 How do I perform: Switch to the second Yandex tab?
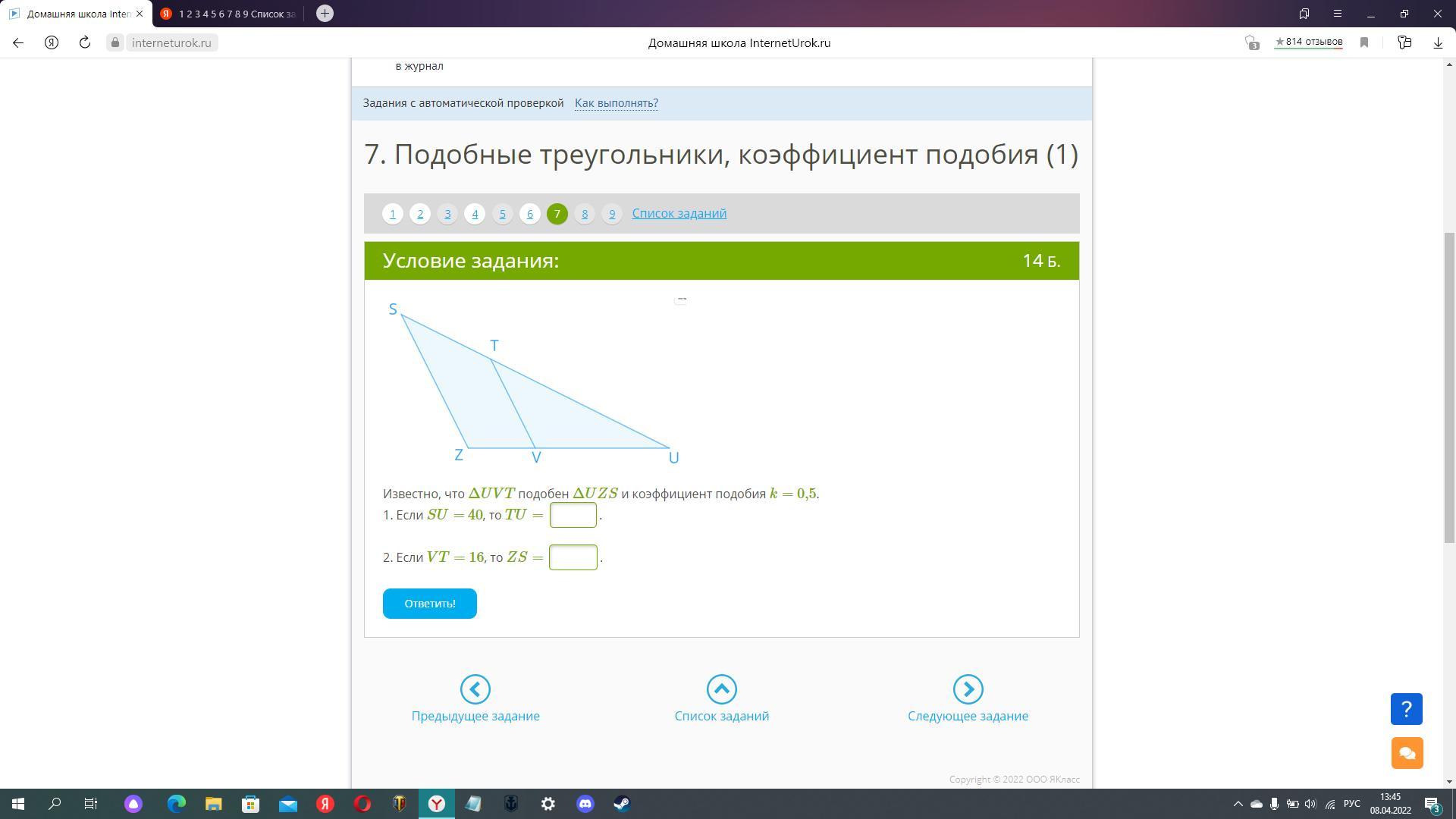(x=227, y=14)
